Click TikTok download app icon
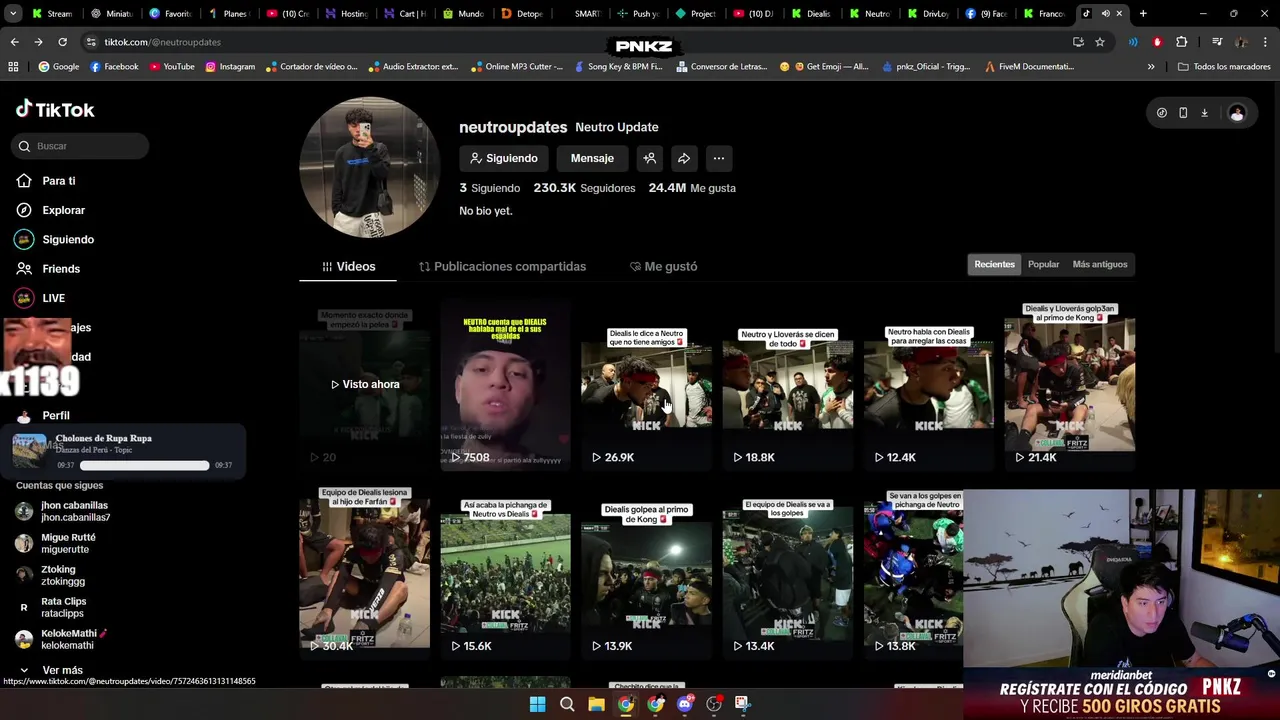The width and height of the screenshot is (1280, 720). (x=1204, y=113)
